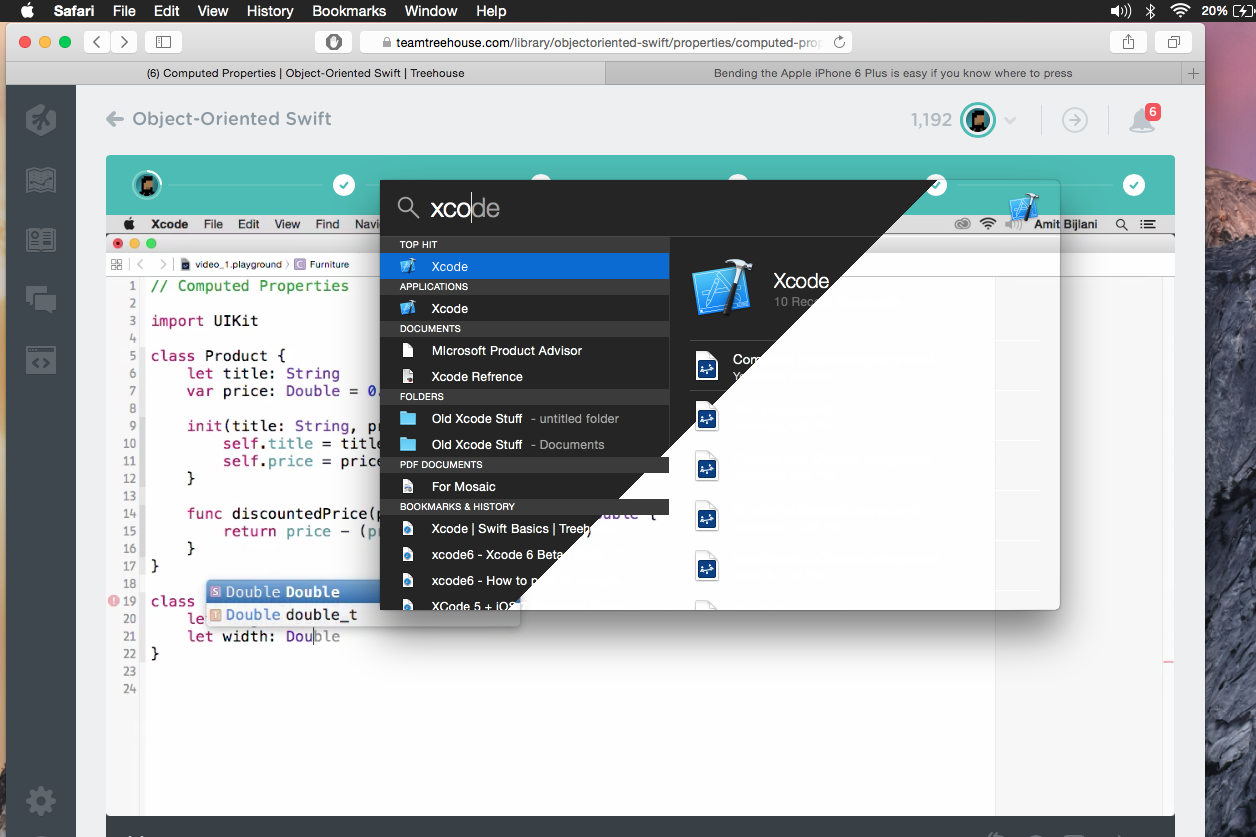Click the related items grid icon in jump bar
This screenshot has height=837, width=1256.
coord(116,264)
